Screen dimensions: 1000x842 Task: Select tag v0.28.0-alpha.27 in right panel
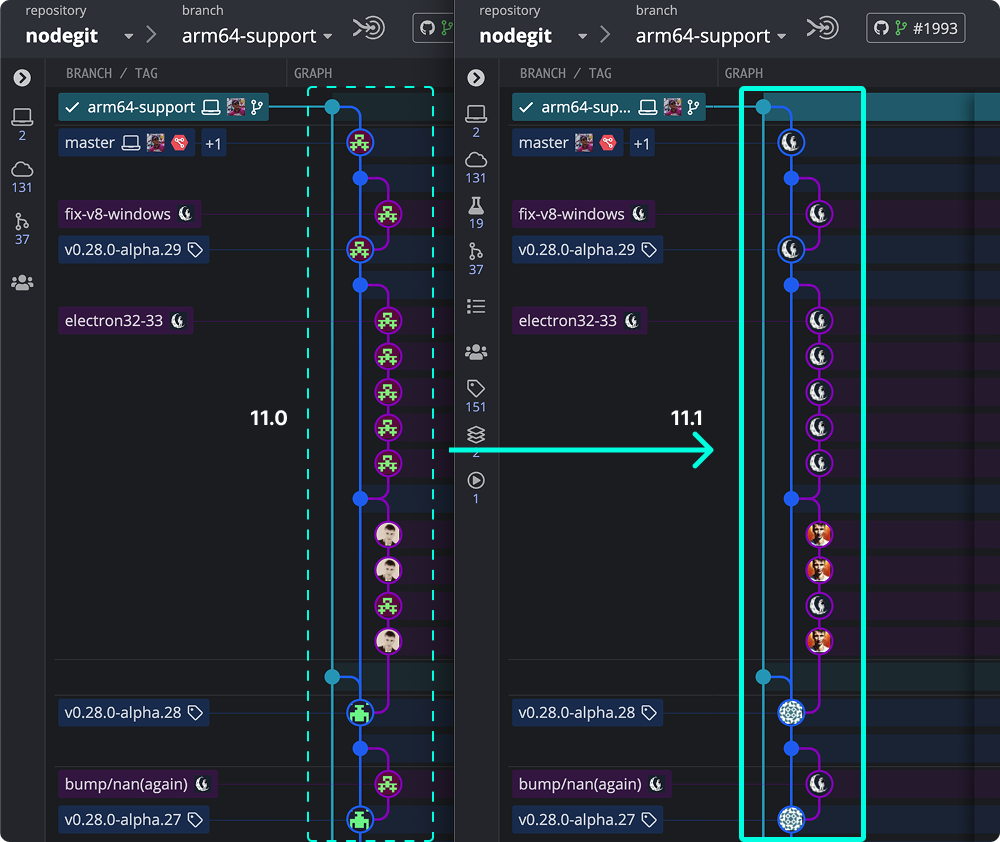click(x=587, y=820)
